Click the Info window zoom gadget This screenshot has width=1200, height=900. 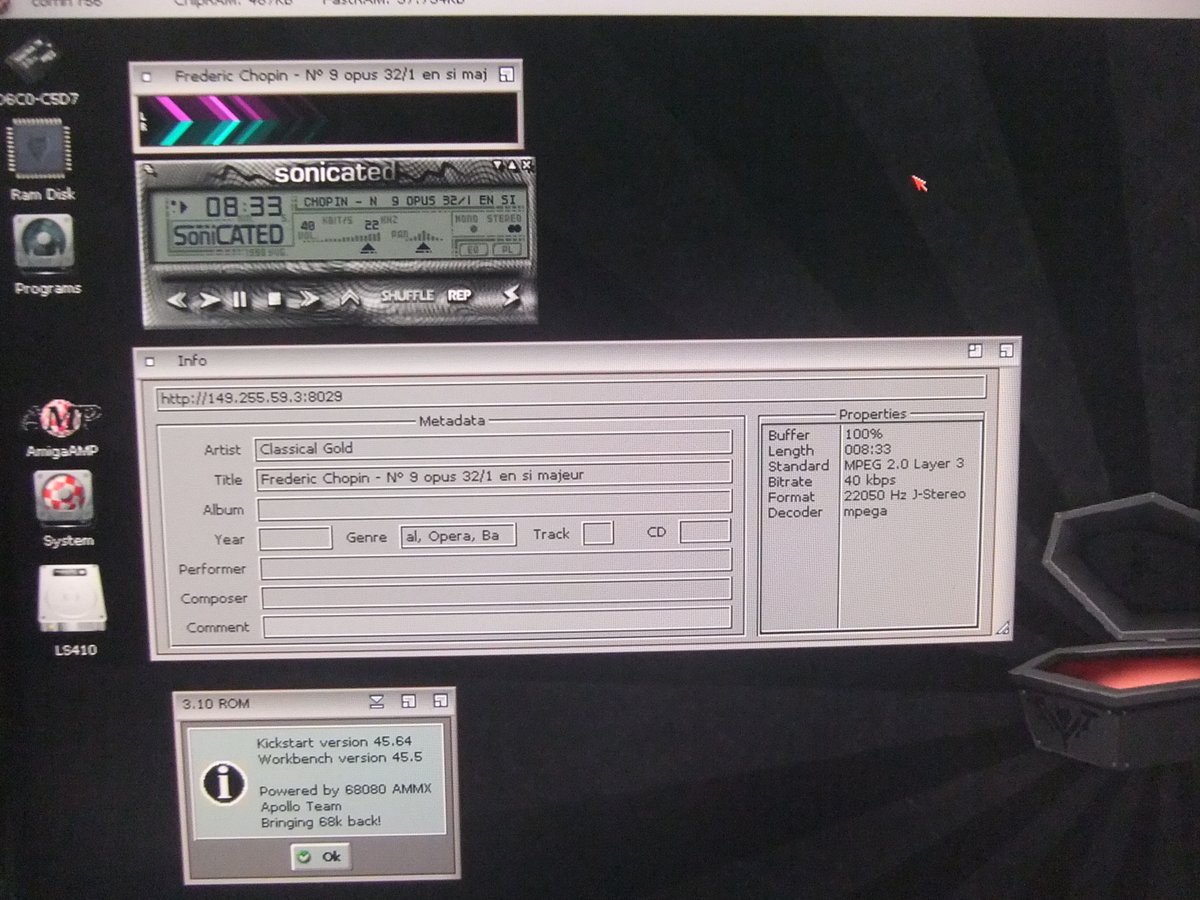coord(975,350)
